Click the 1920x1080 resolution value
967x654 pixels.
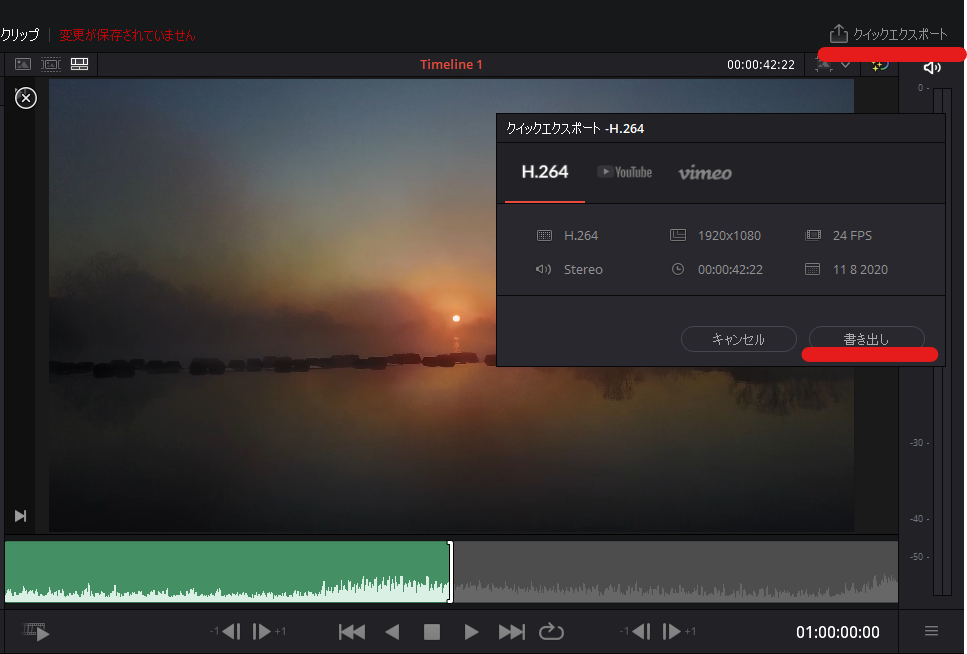[x=729, y=236]
